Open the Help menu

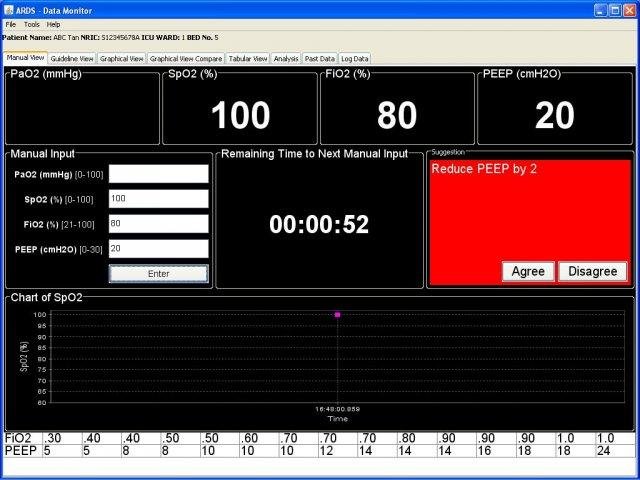click(x=53, y=24)
